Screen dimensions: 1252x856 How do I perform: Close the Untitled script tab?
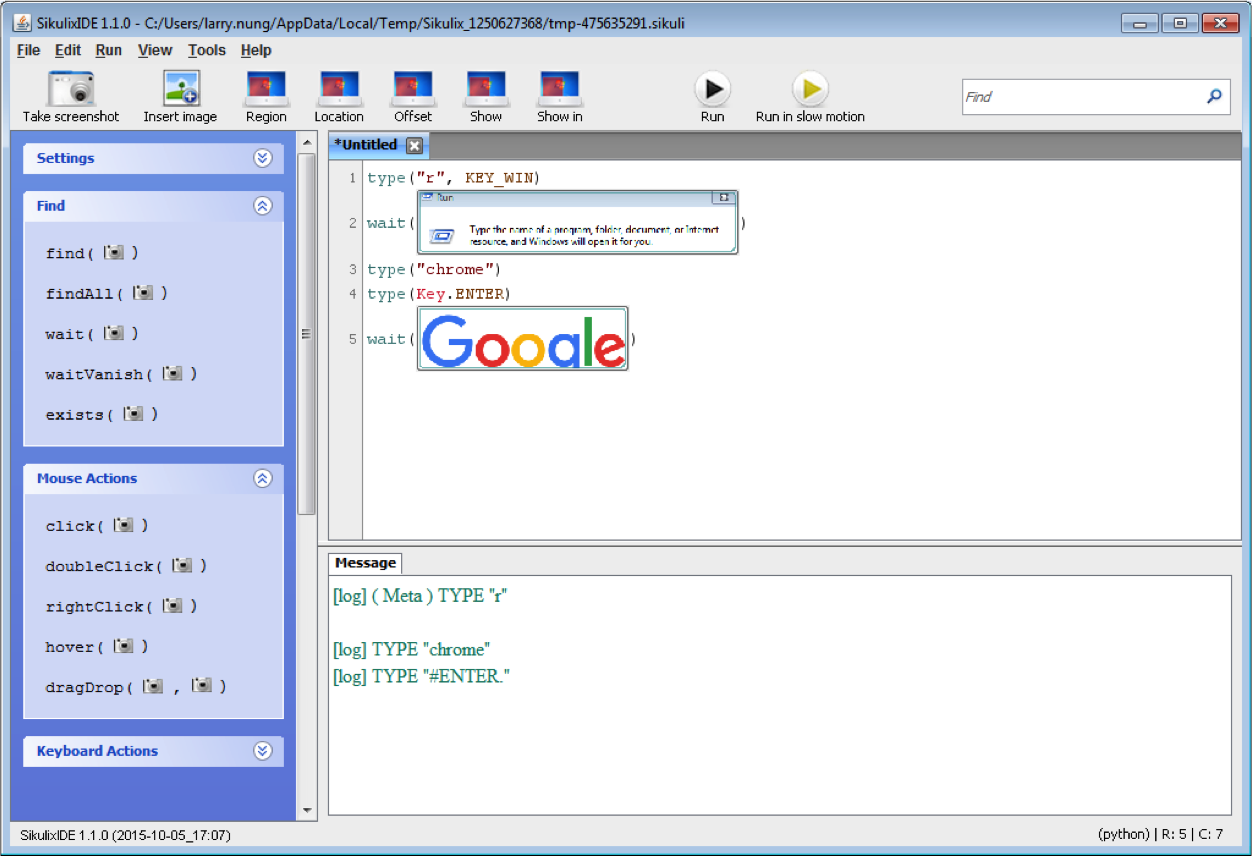point(414,146)
